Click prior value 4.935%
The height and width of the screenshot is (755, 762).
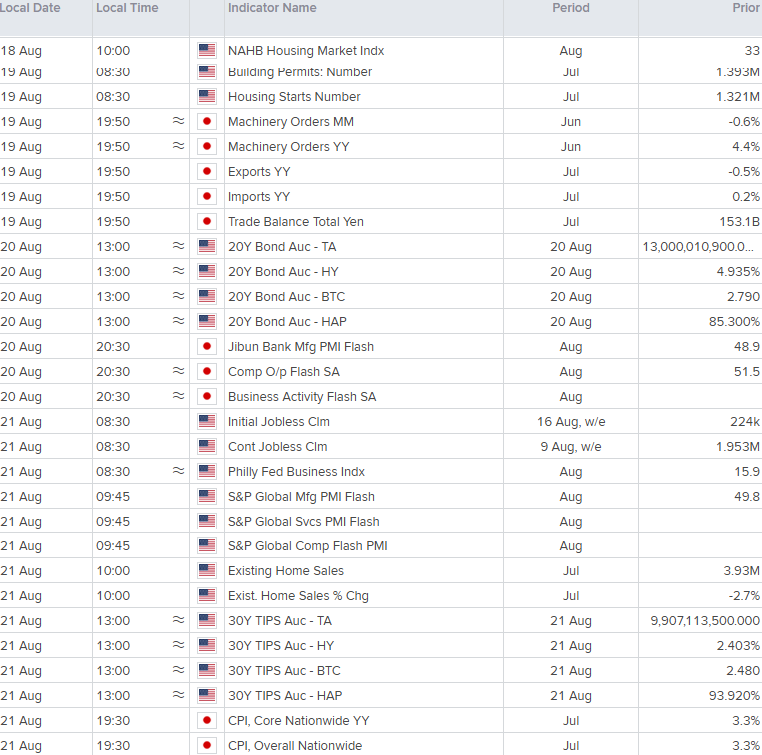click(x=738, y=272)
